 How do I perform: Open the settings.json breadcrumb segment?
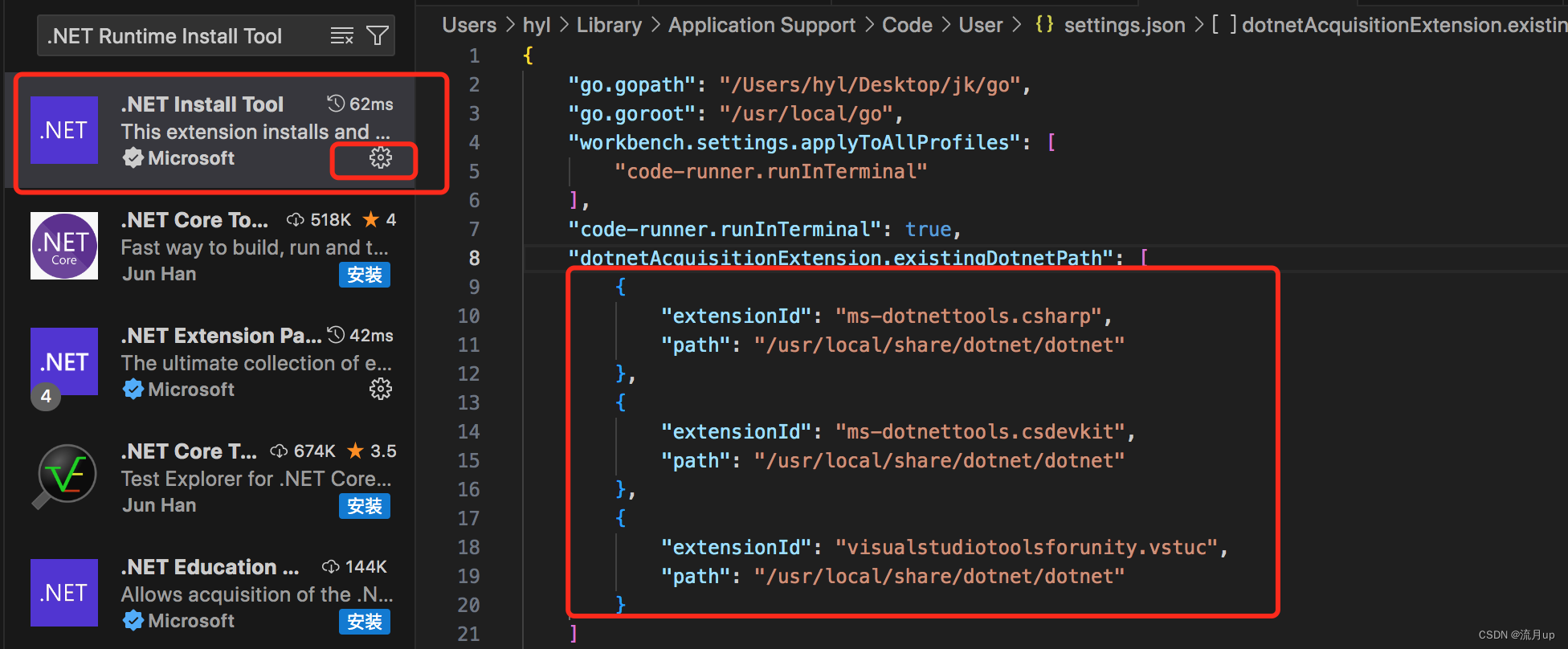[1125, 25]
